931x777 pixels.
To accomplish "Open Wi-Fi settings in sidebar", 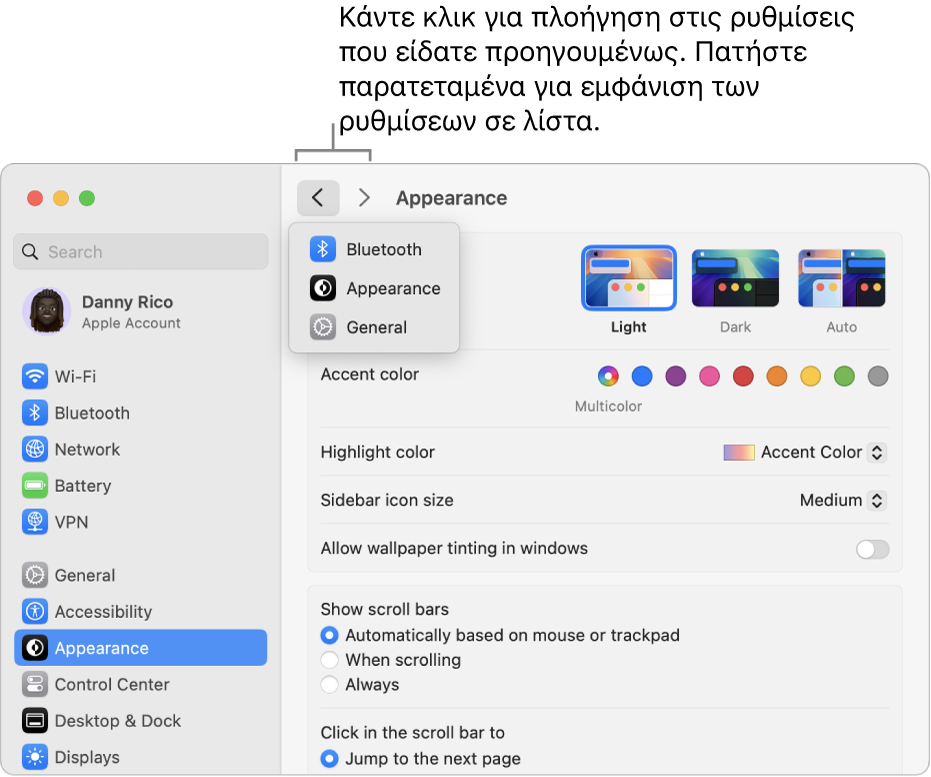I will click(141, 376).
